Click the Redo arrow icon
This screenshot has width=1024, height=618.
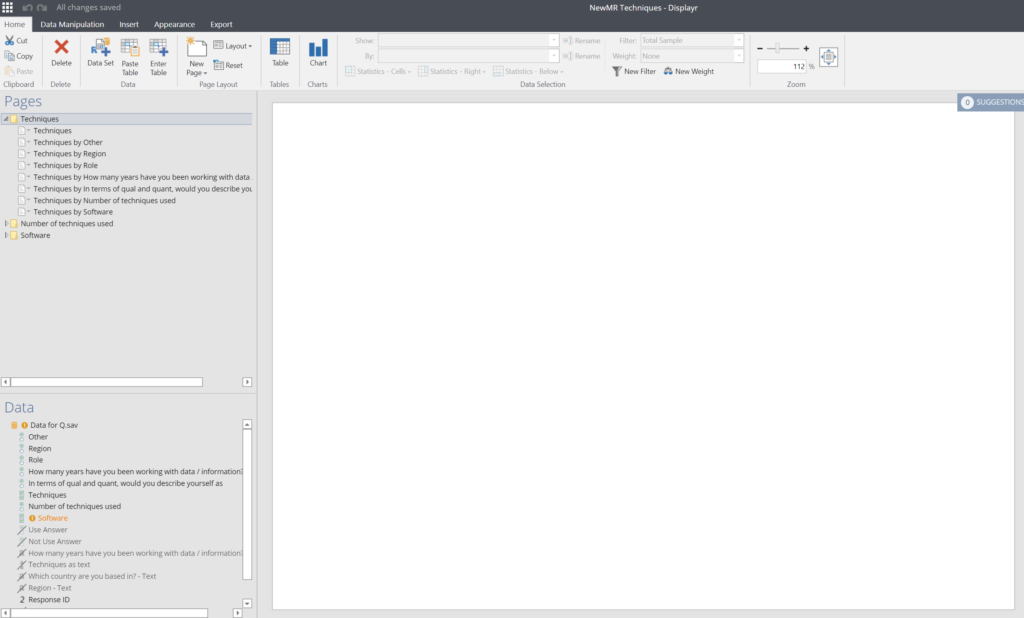point(42,8)
